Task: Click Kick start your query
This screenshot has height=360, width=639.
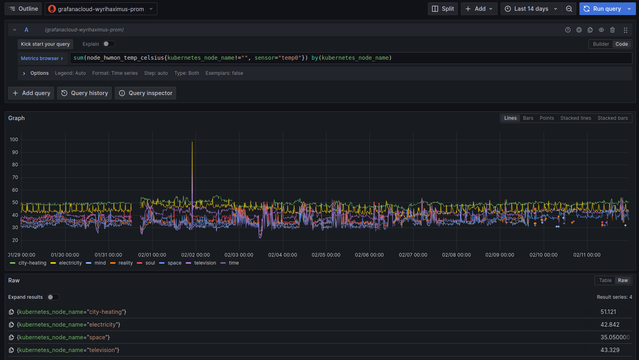Action: point(45,44)
